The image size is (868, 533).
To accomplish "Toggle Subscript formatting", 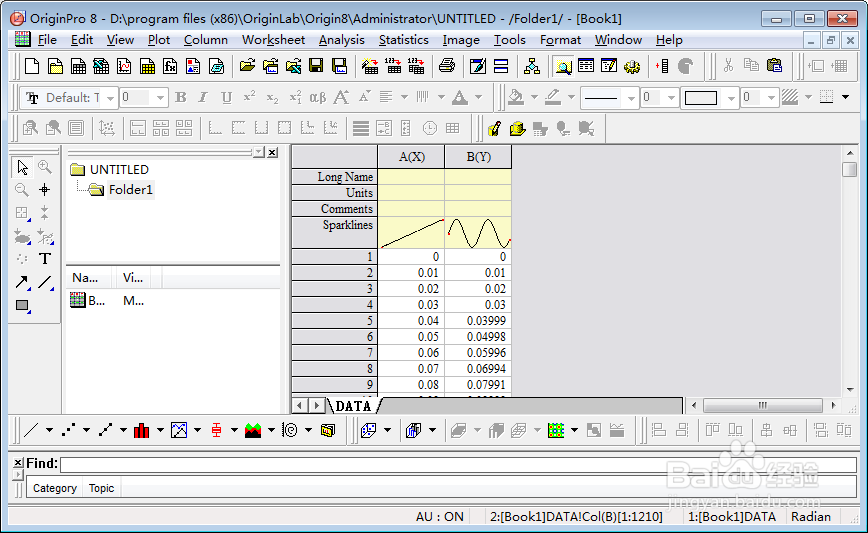I will tap(272, 97).
